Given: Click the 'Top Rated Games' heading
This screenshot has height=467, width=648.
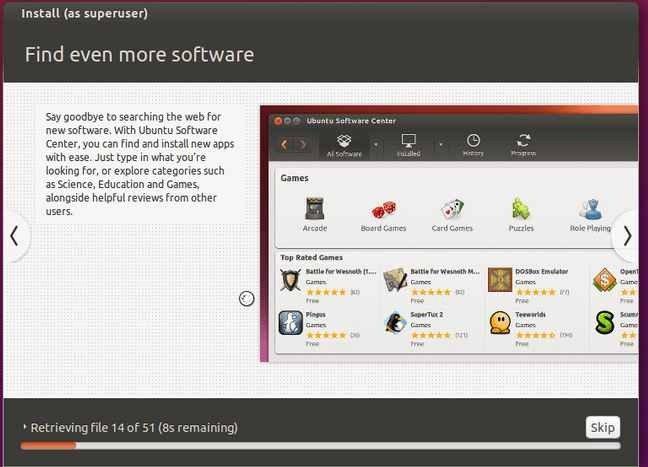Looking at the screenshot, I should pos(312,257).
